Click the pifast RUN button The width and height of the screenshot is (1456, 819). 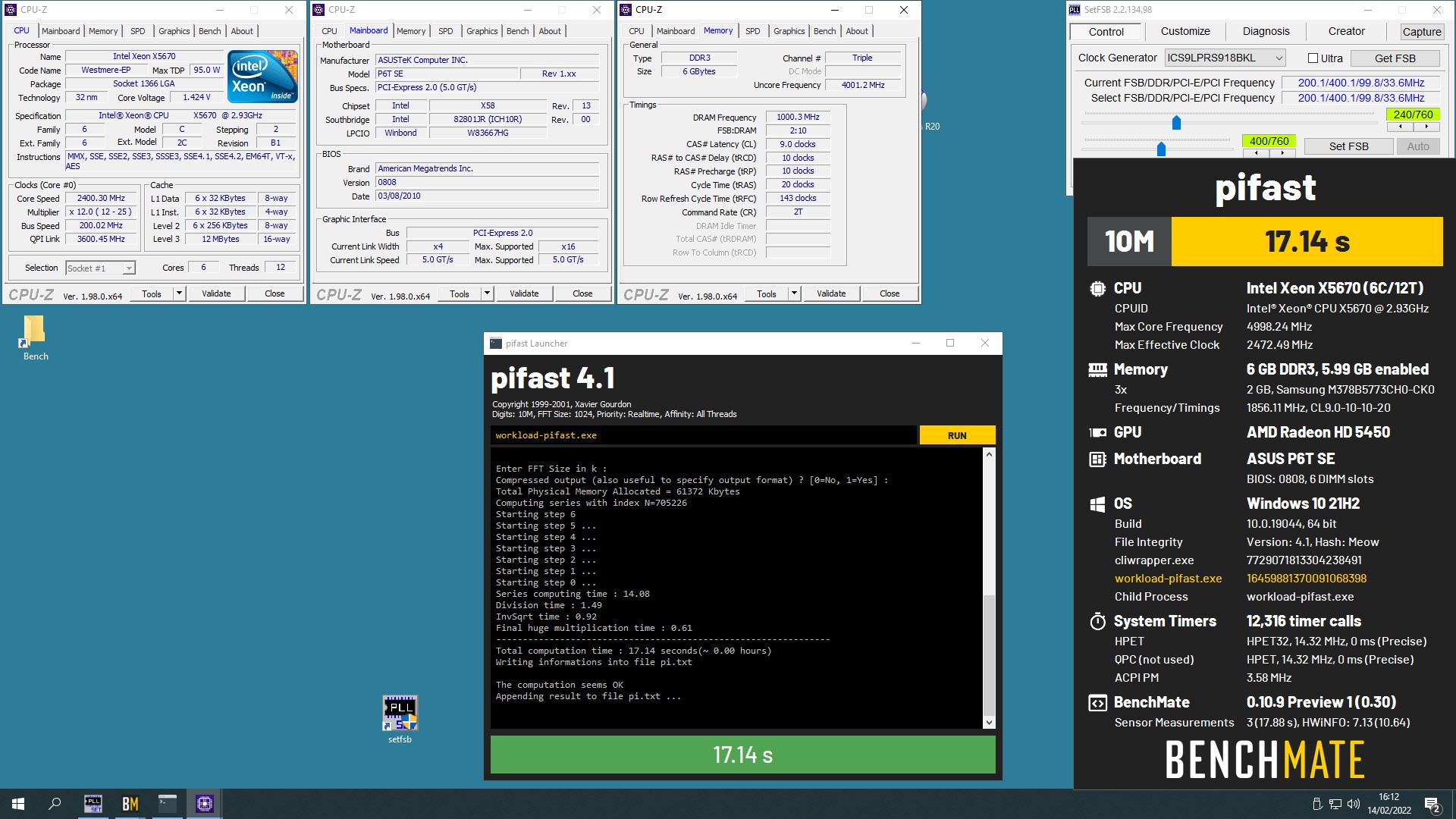tap(957, 435)
